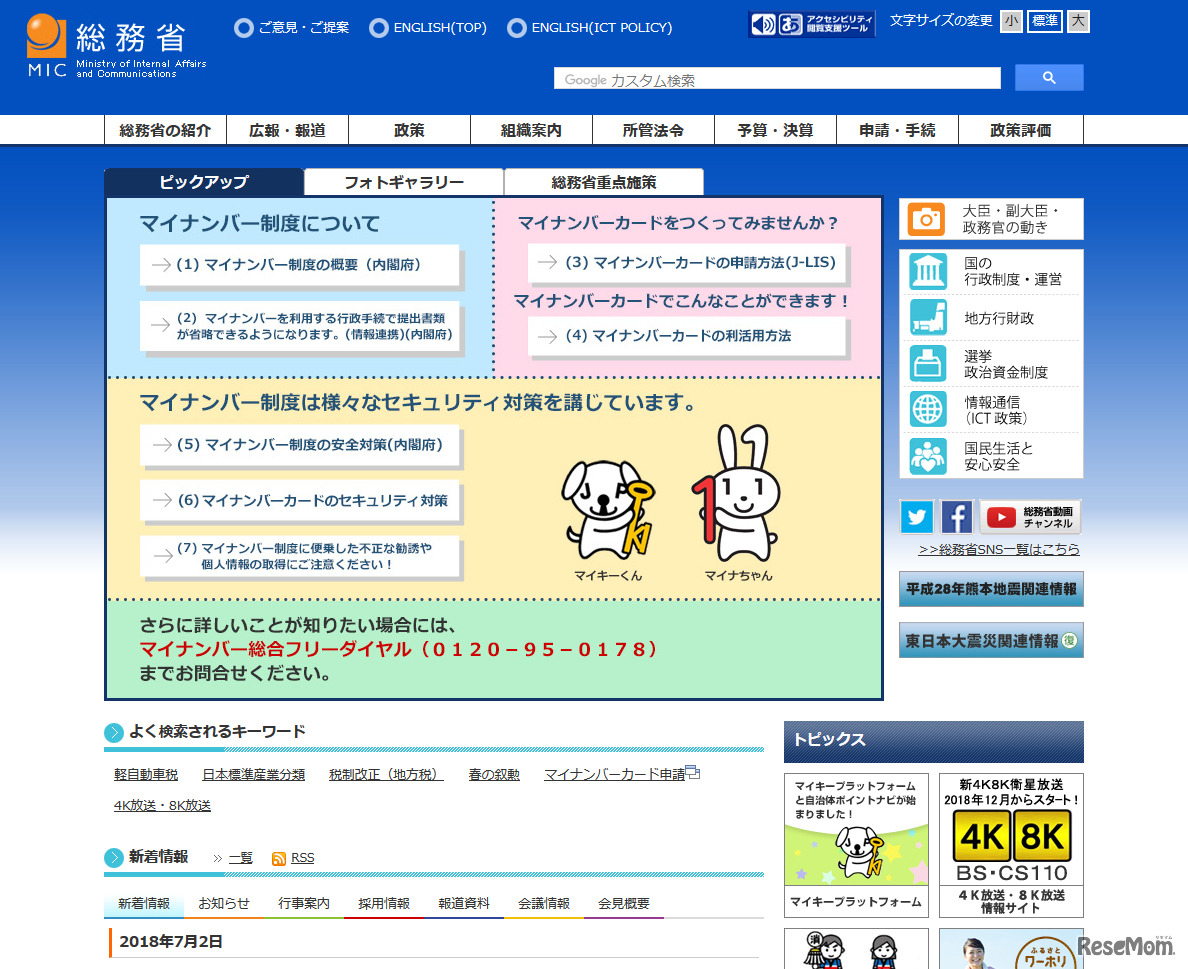The image size is (1188, 969).
Task: Click the マイナンバー制度の概要（内閣府） button
Action: [299, 266]
